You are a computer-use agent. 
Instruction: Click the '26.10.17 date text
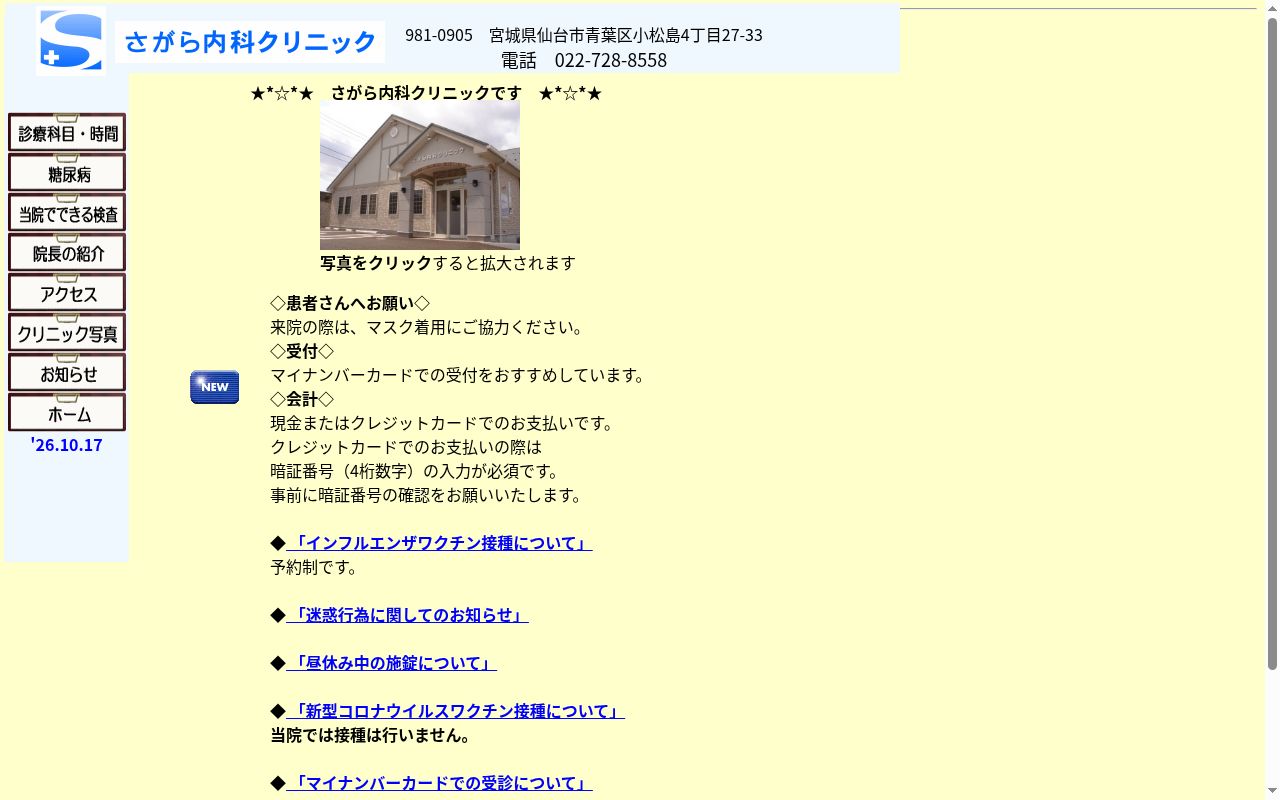tap(67, 445)
